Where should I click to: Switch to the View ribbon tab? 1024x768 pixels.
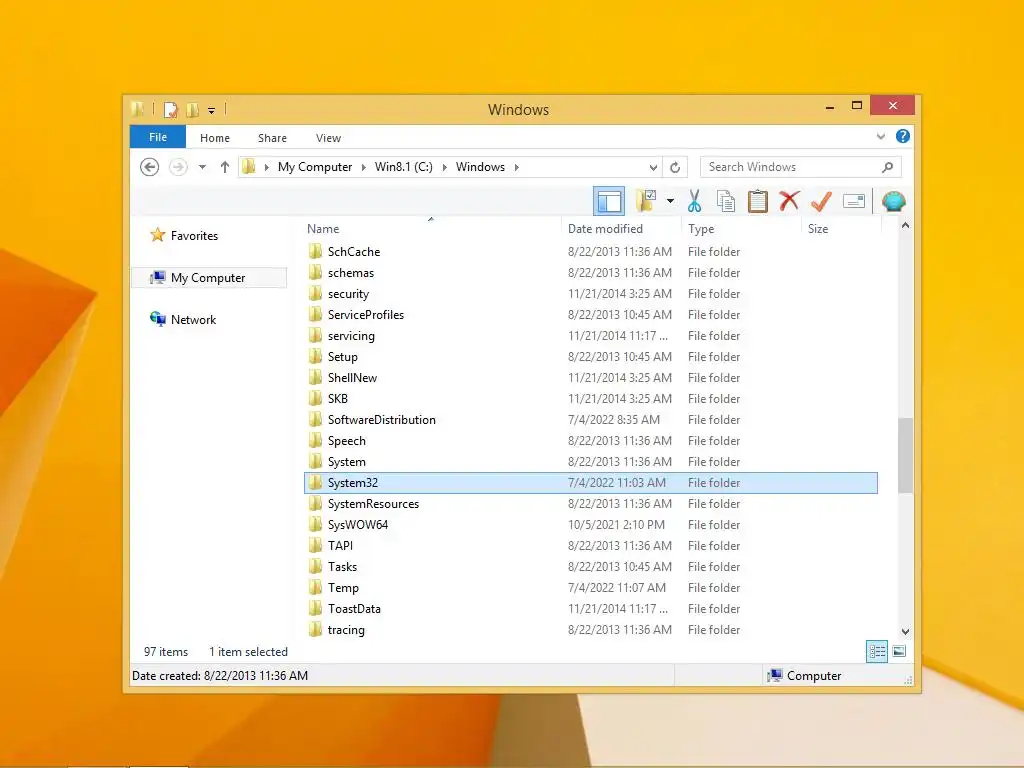328,138
